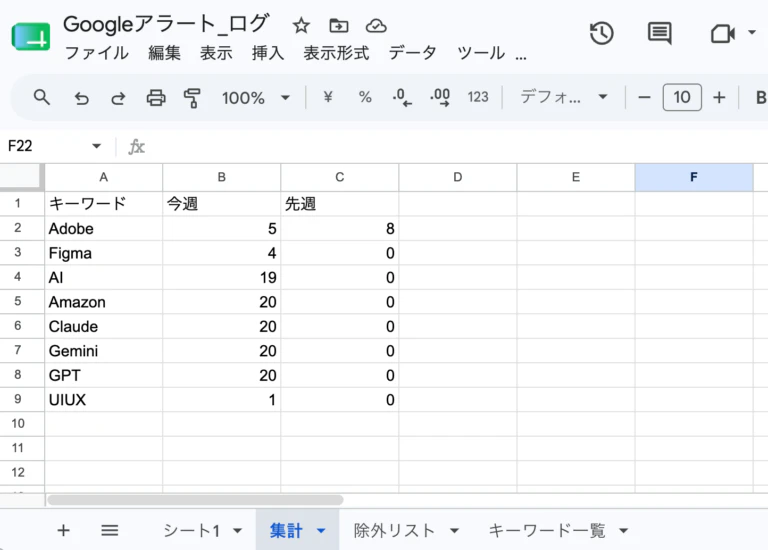Decrease decimal places

[x=402, y=97]
